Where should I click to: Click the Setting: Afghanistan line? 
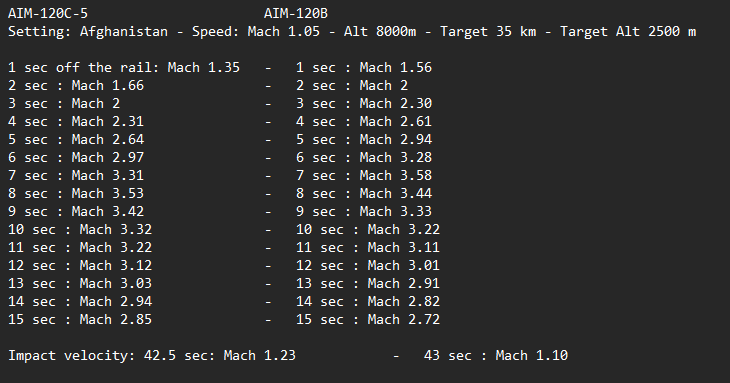pyautogui.click(x=352, y=32)
